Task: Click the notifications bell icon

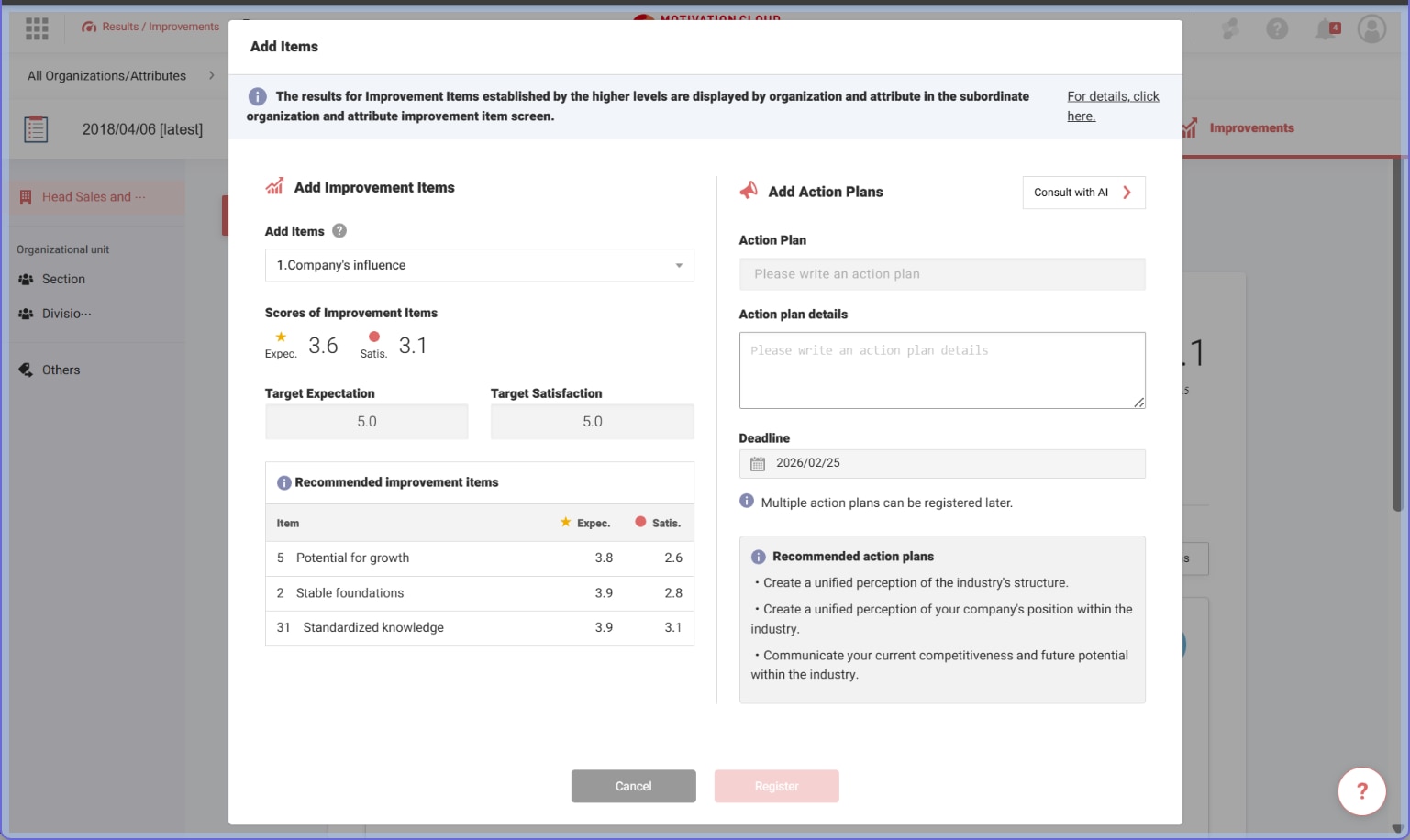Action: pyautogui.click(x=1326, y=29)
